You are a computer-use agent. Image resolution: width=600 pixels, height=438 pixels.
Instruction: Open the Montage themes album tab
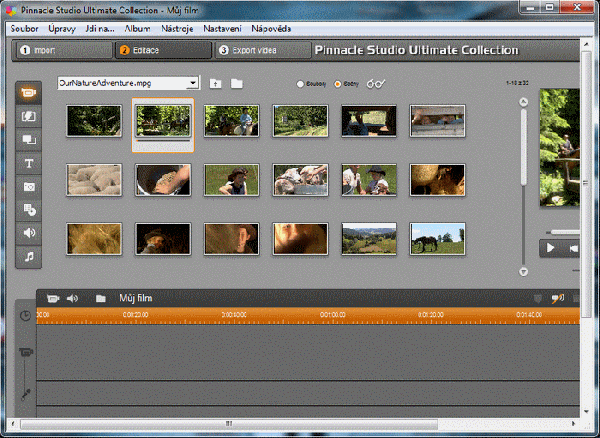(29, 140)
